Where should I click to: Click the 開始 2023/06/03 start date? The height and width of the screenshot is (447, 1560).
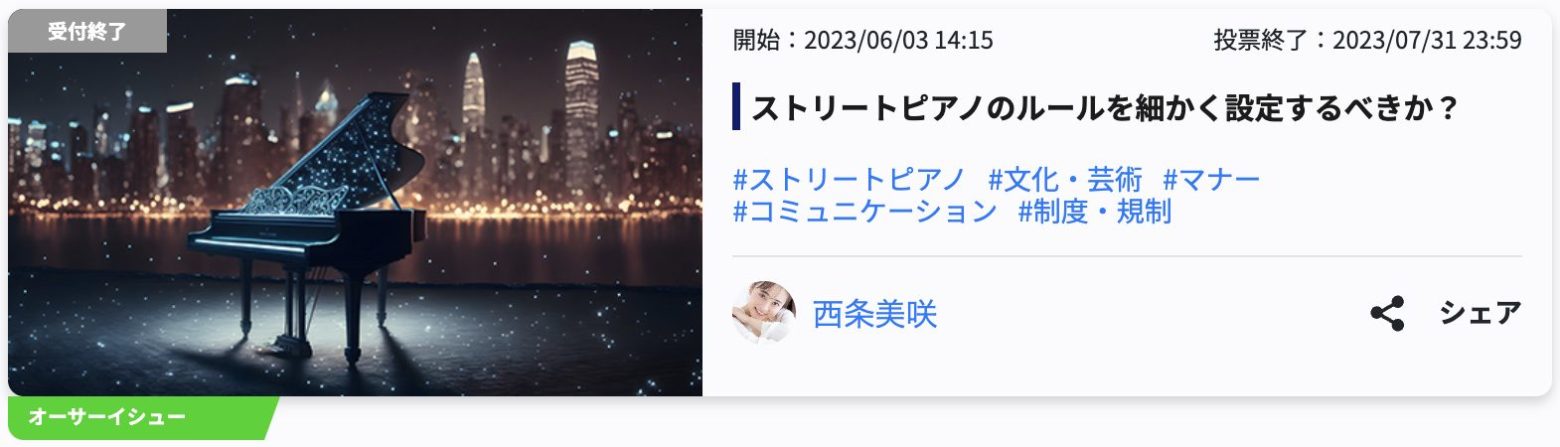863,40
